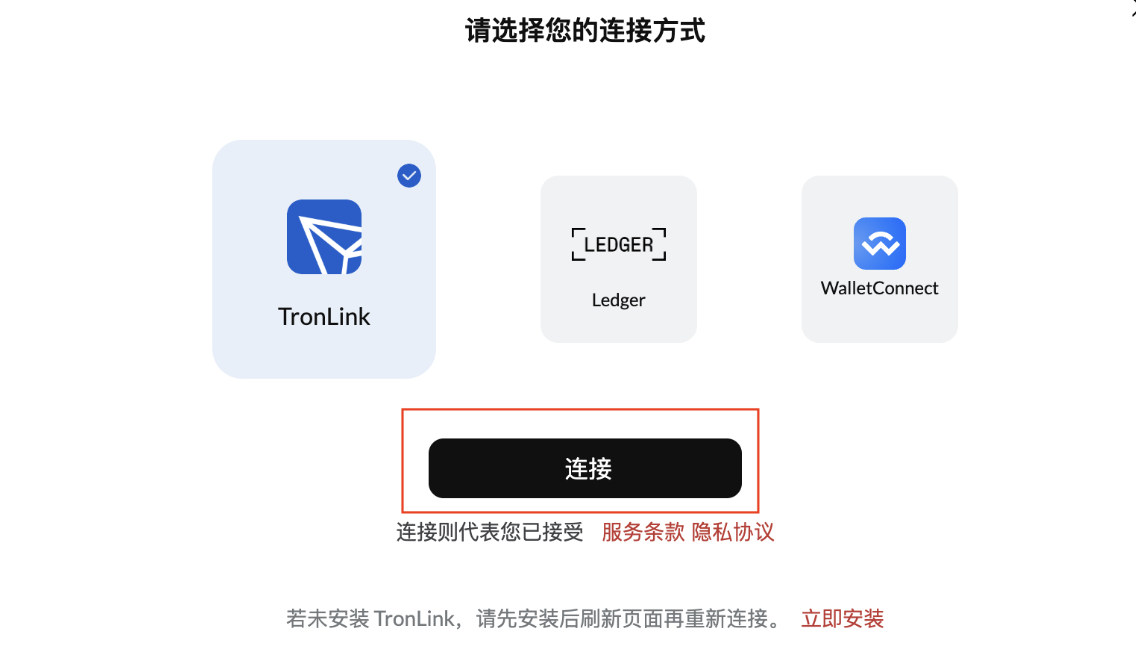Select the TronLink text label

click(x=324, y=317)
